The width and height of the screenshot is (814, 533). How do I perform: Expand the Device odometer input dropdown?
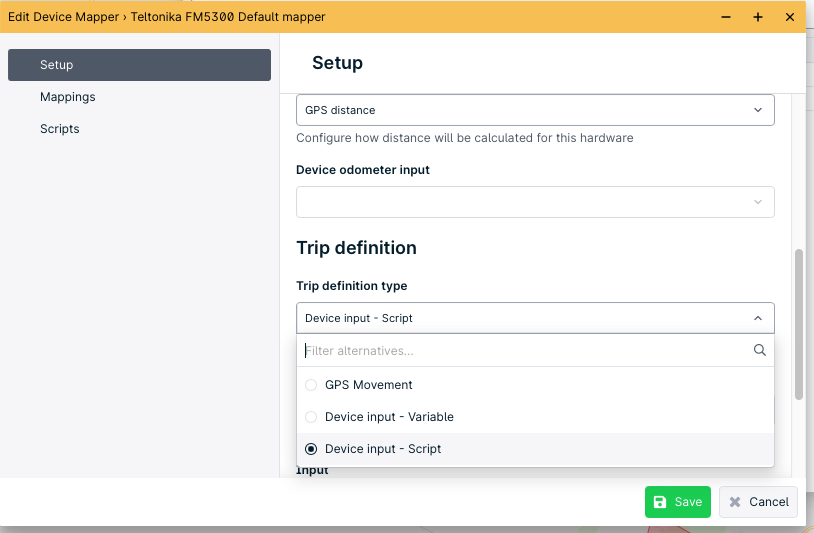[x=535, y=202]
